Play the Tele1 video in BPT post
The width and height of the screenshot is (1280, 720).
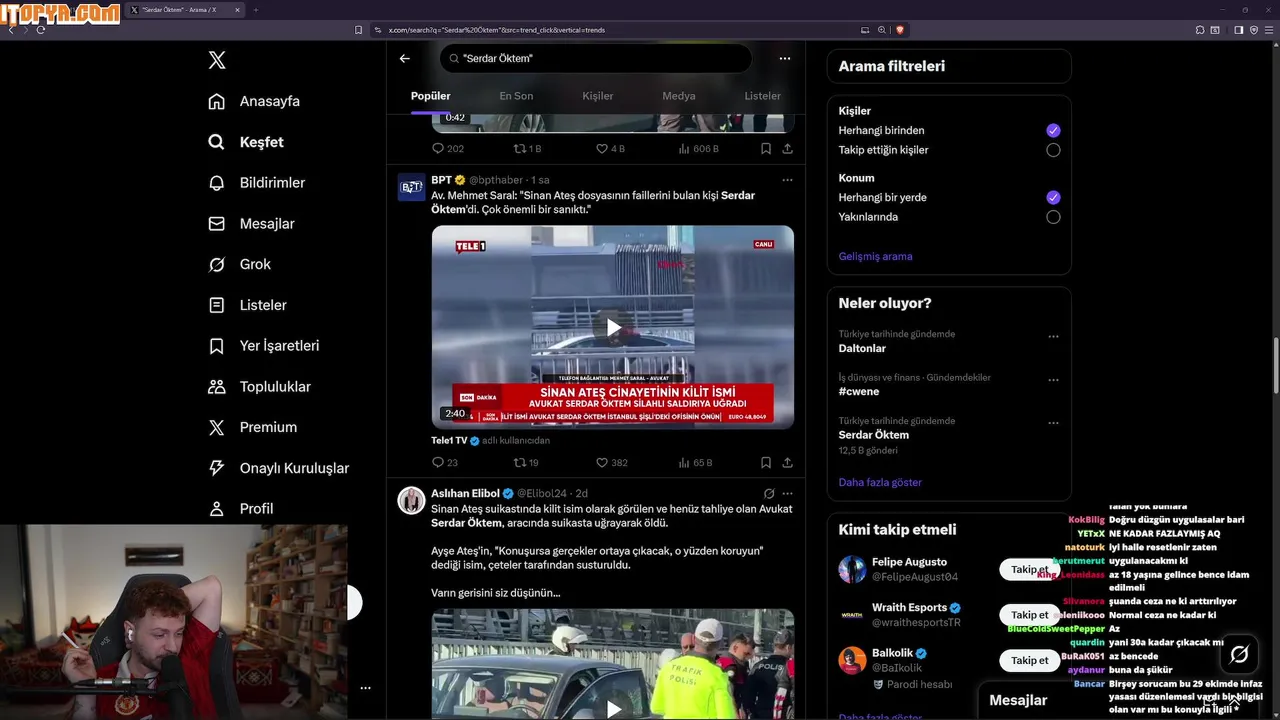(613, 327)
